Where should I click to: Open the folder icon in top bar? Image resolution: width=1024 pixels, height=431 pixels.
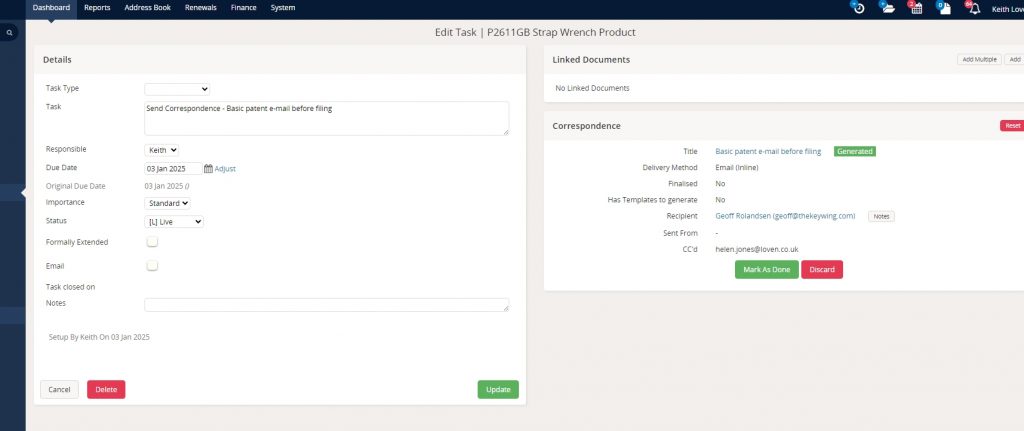click(x=887, y=8)
